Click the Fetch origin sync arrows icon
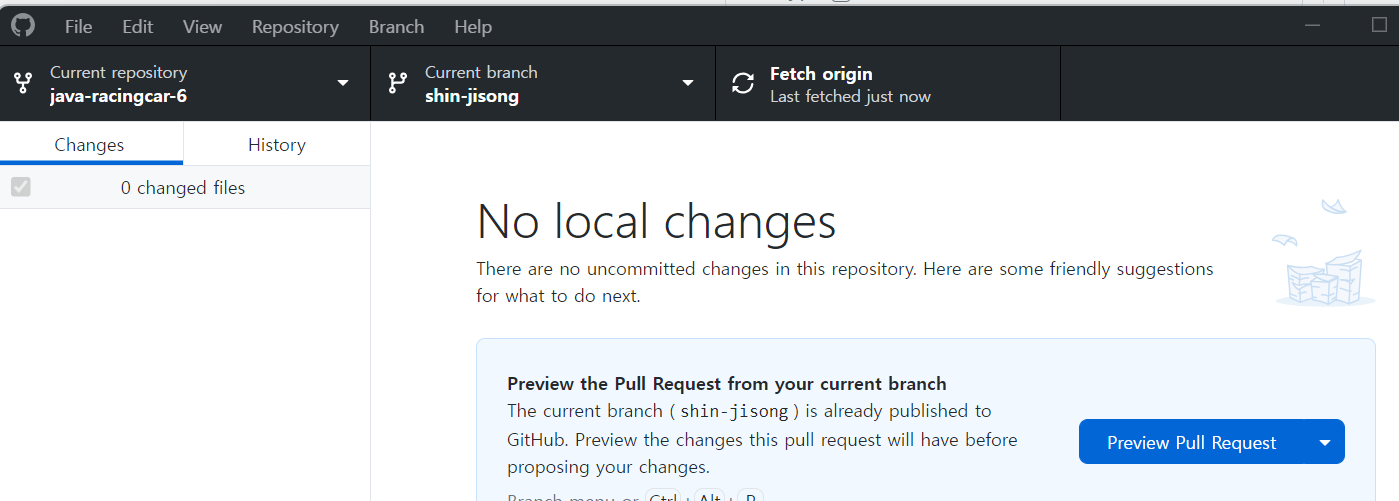The width and height of the screenshot is (1399, 501). [x=743, y=83]
